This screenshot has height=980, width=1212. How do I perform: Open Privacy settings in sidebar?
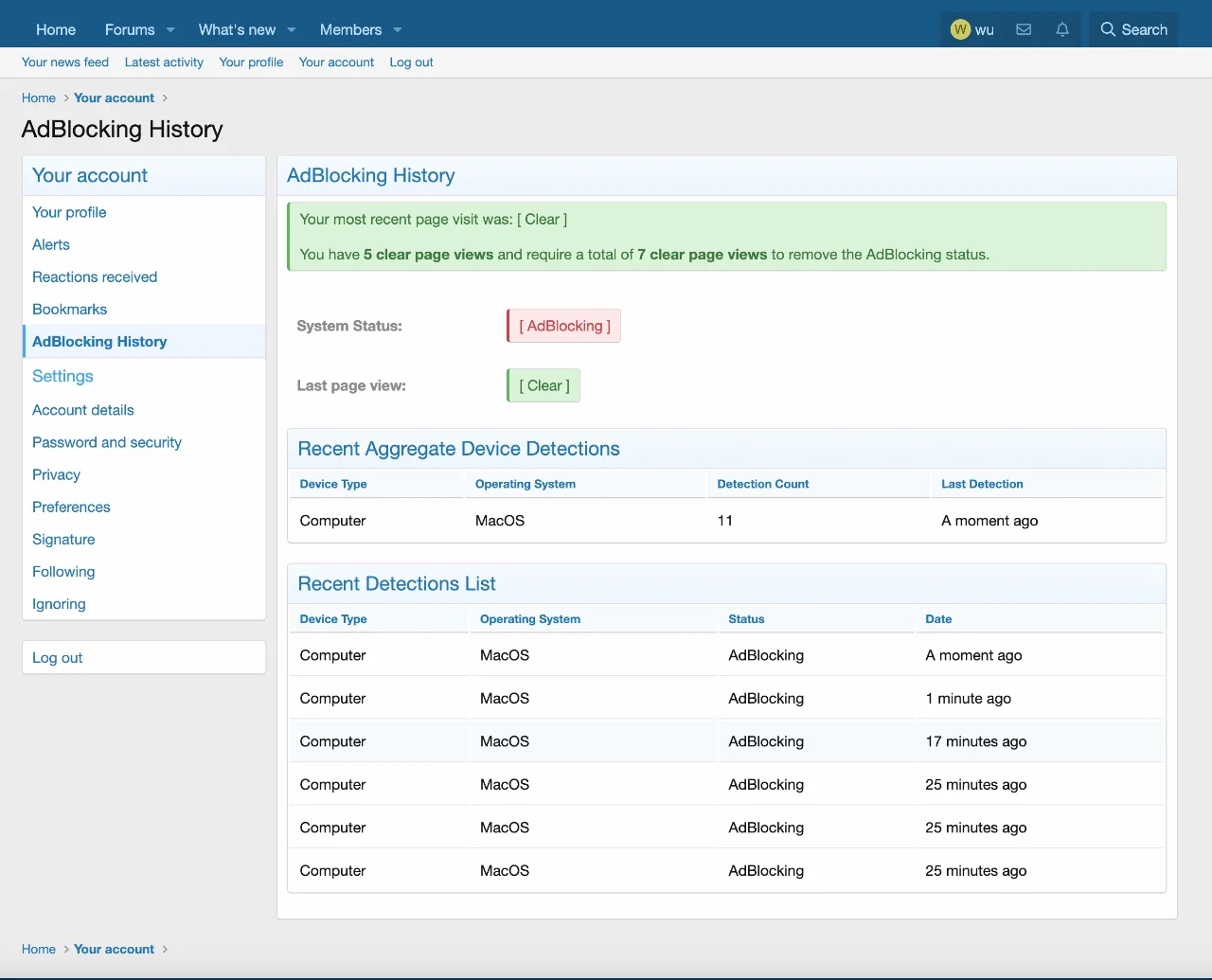click(x=56, y=475)
